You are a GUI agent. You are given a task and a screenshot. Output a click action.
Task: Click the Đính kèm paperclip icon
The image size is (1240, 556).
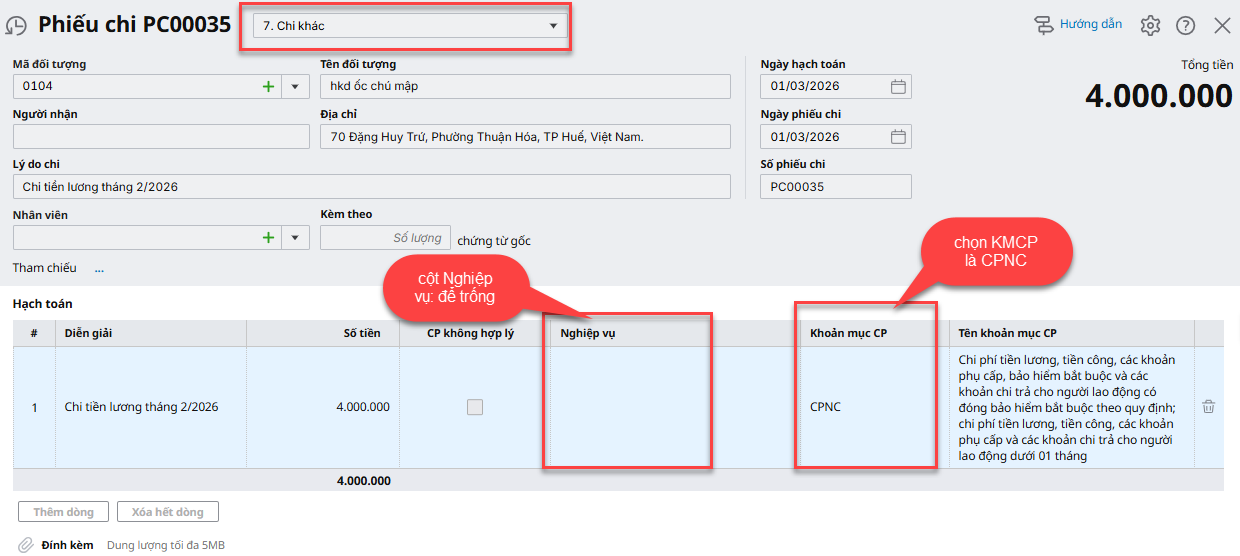click(x=26, y=545)
